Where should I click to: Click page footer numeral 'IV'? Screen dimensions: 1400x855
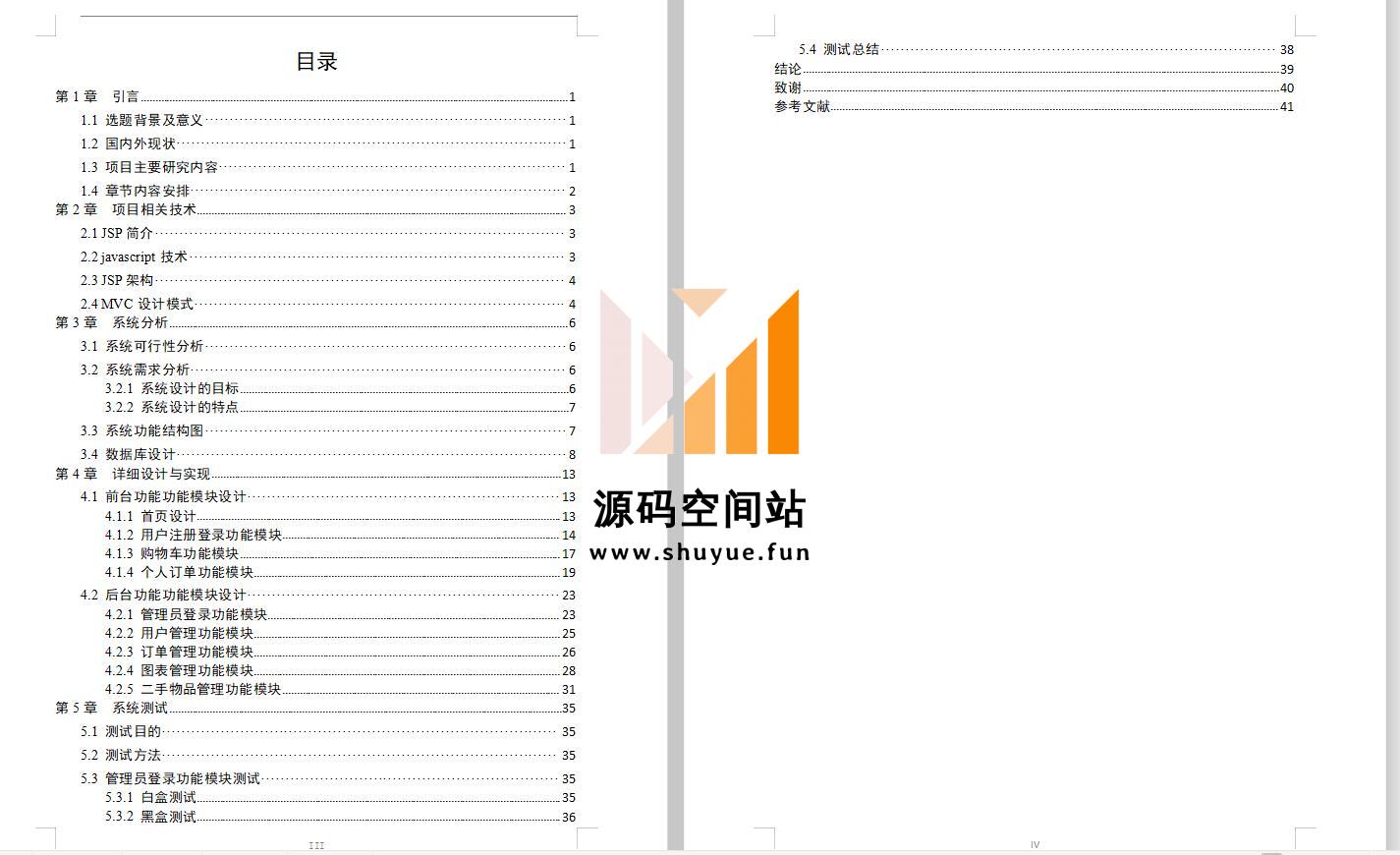[x=1035, y=845]
